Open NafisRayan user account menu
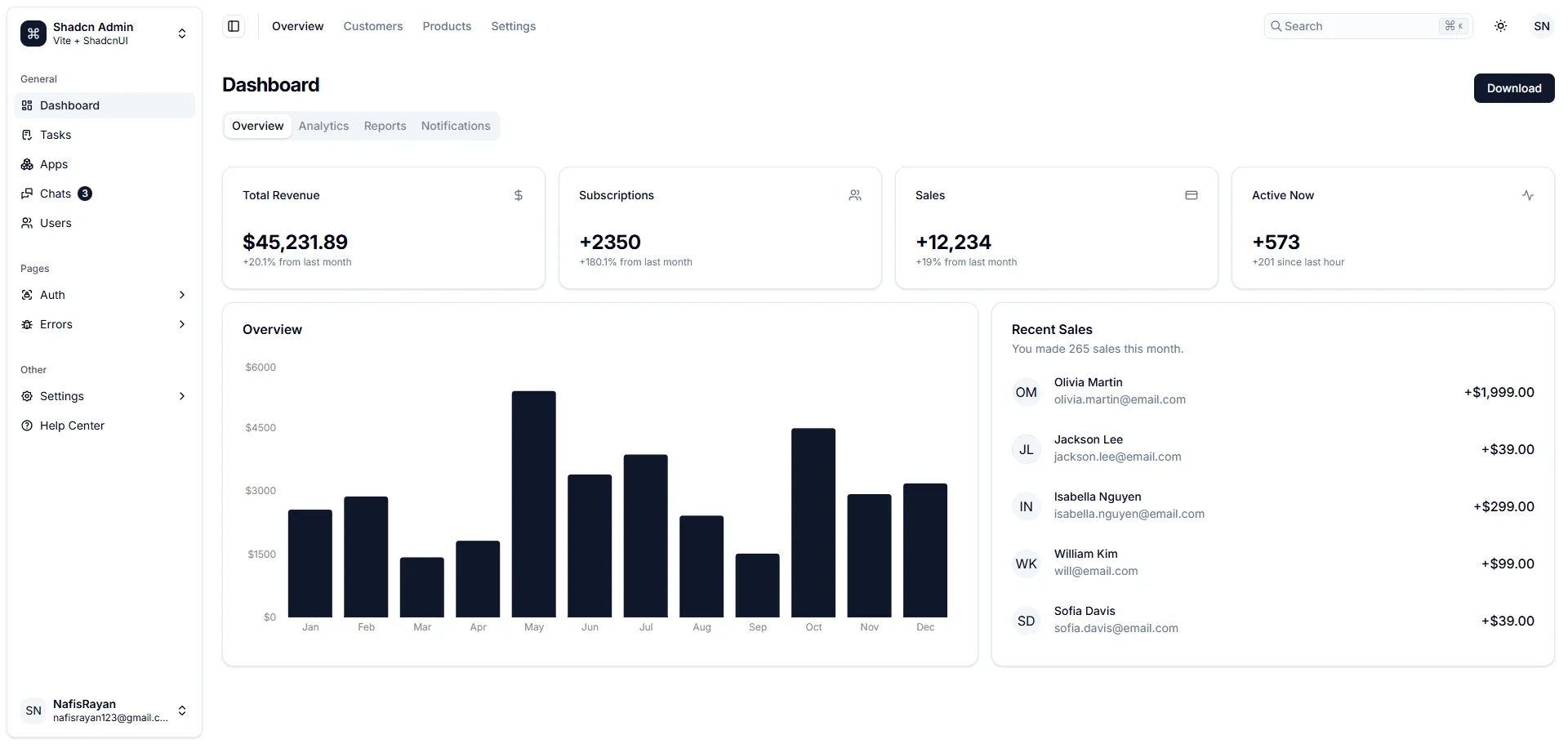Screen dimensions: 1568x744 coord(105,711)
